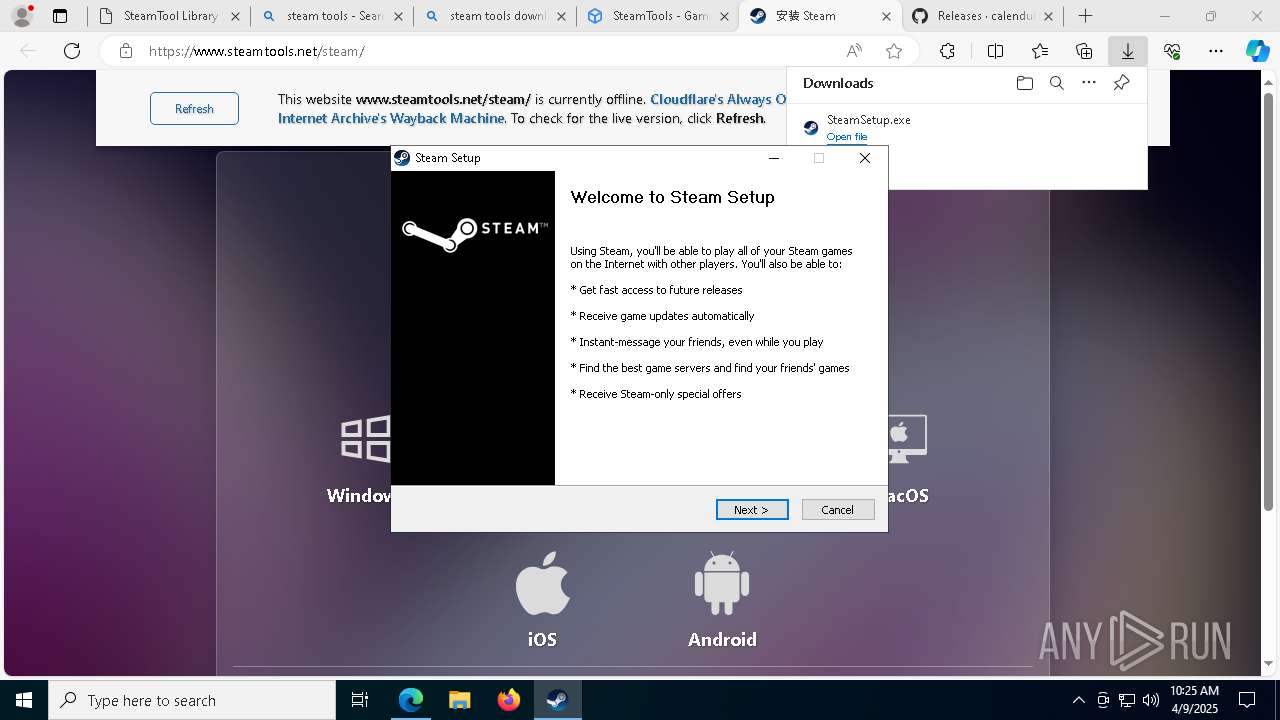Open Internet Archive's Wayback Machine link
The height and width of the screenshot is (720, 1280).
click(391, 118)
